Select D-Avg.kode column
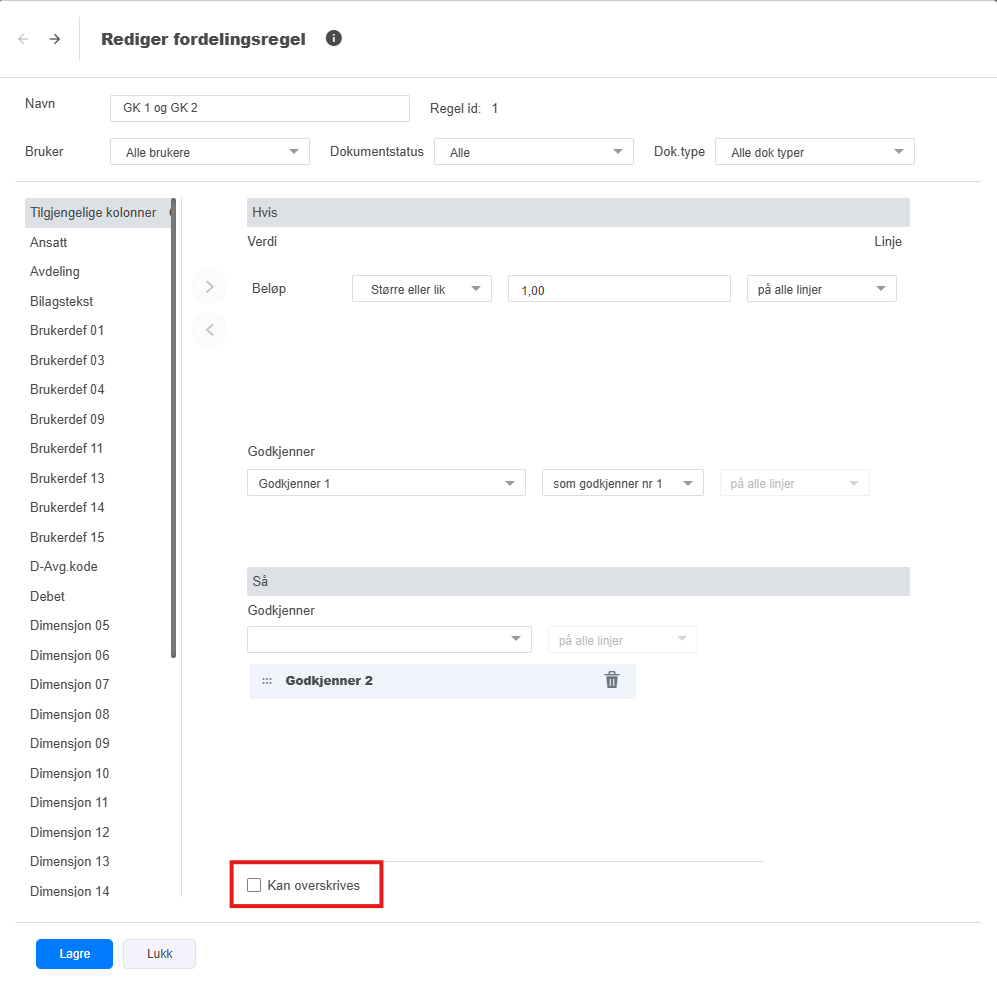Viewport: 997px width, 1005px height. (63, 567)
